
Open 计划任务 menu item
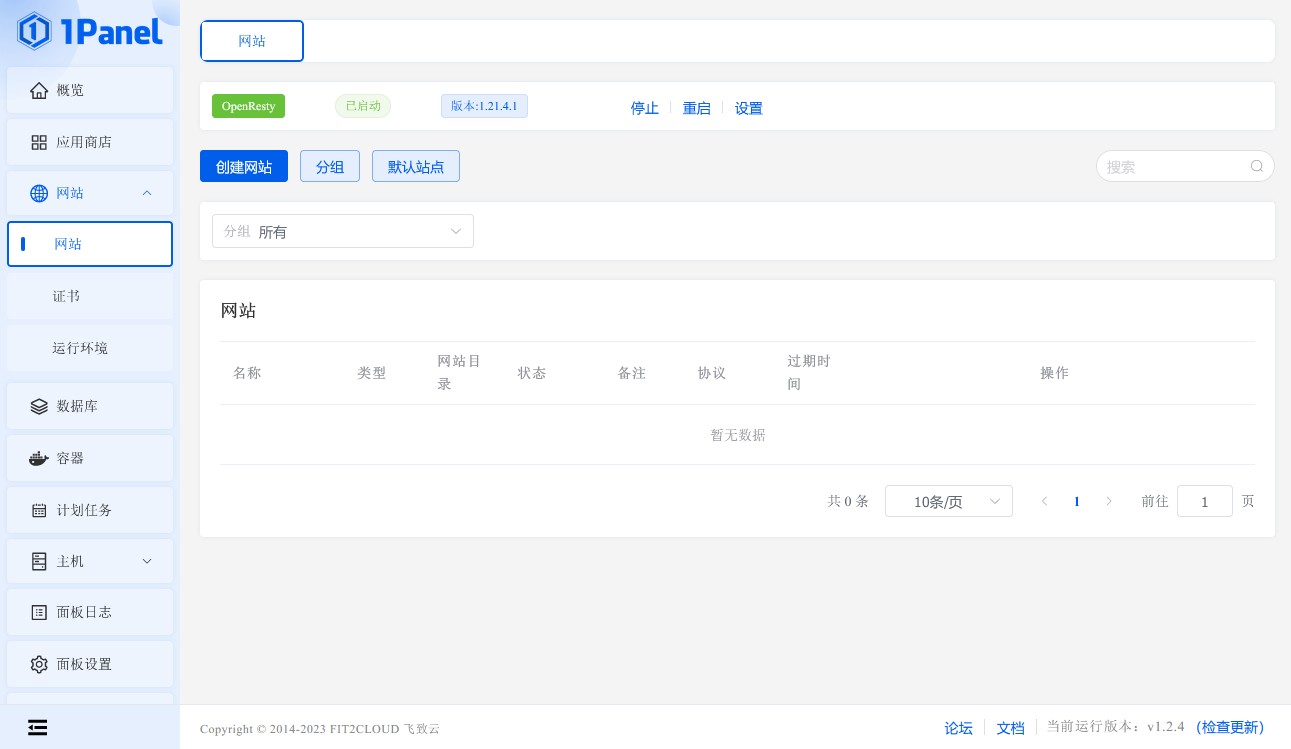tap(90, 510)
